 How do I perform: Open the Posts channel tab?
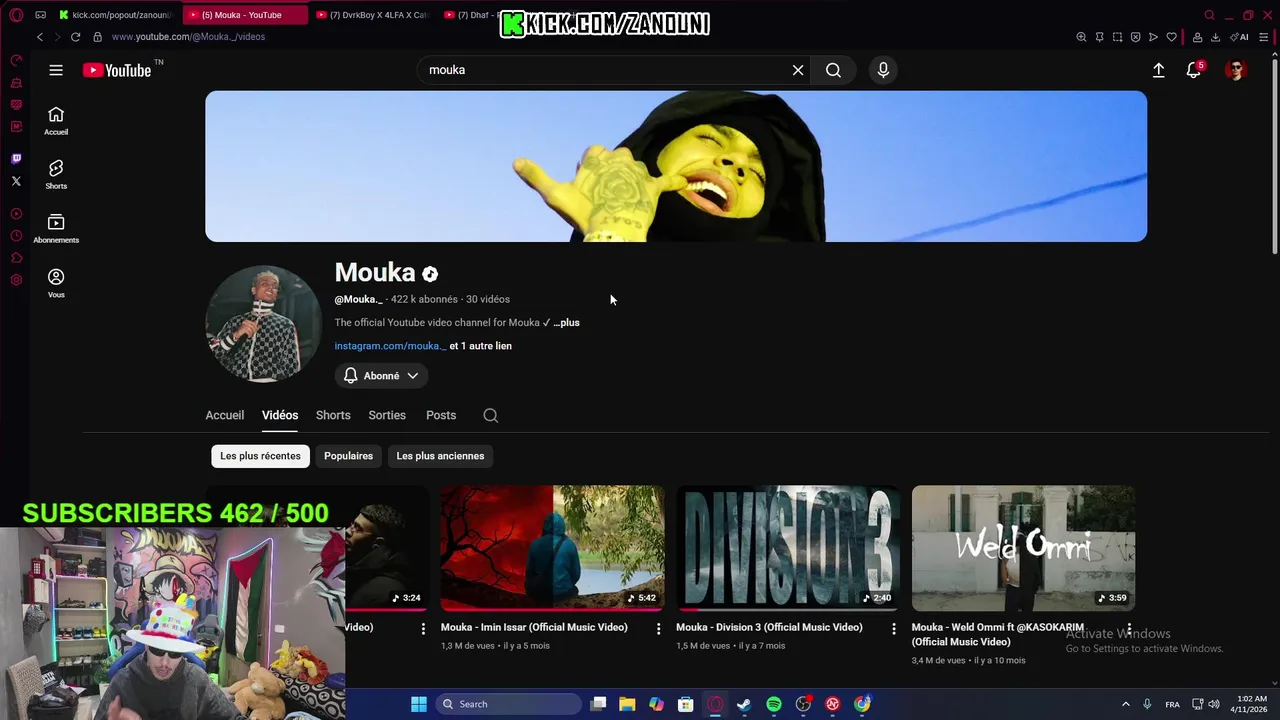(x=441, y=415)
